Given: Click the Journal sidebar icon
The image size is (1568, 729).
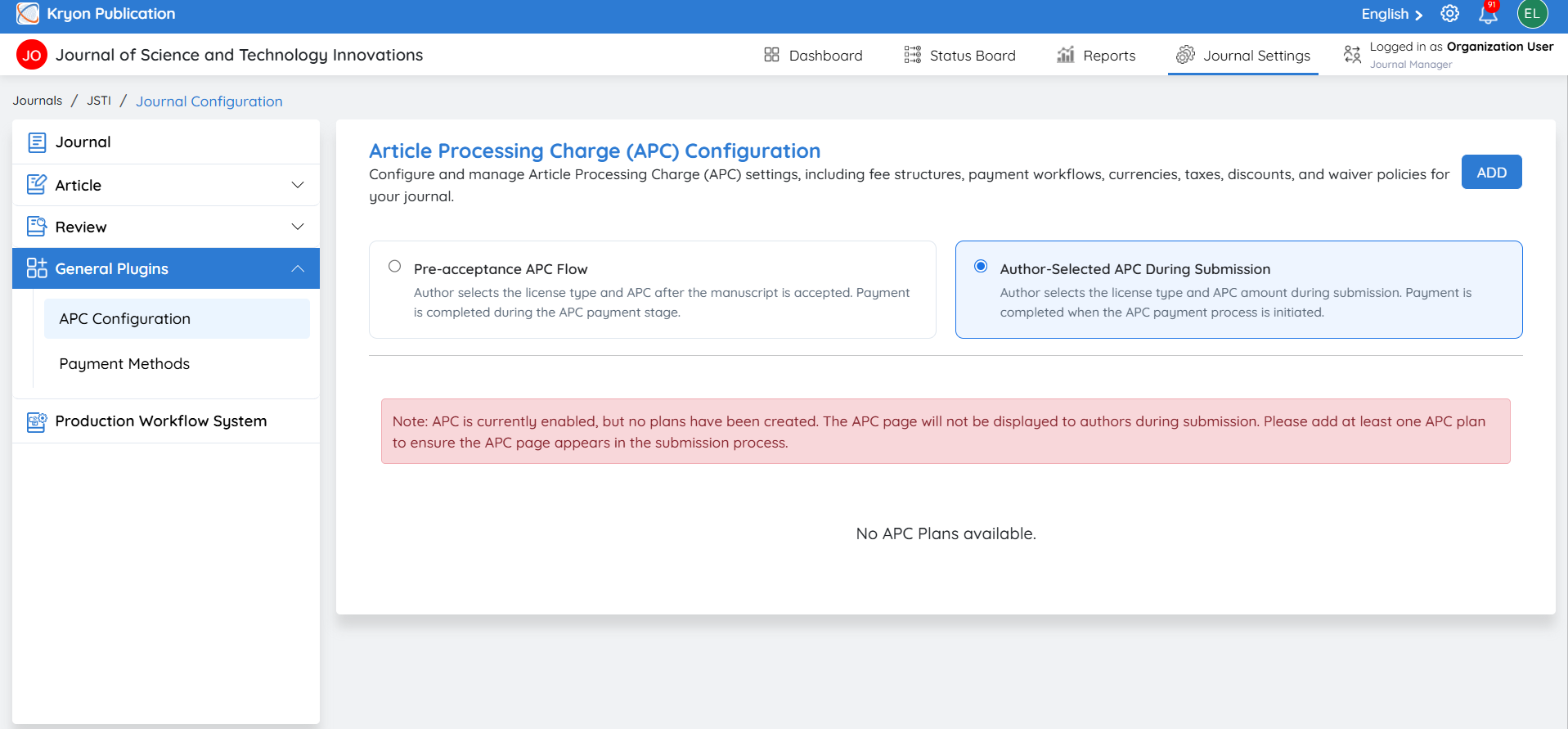Looking at the screenshot, I should pyautogui.click(x=37, y=142).
